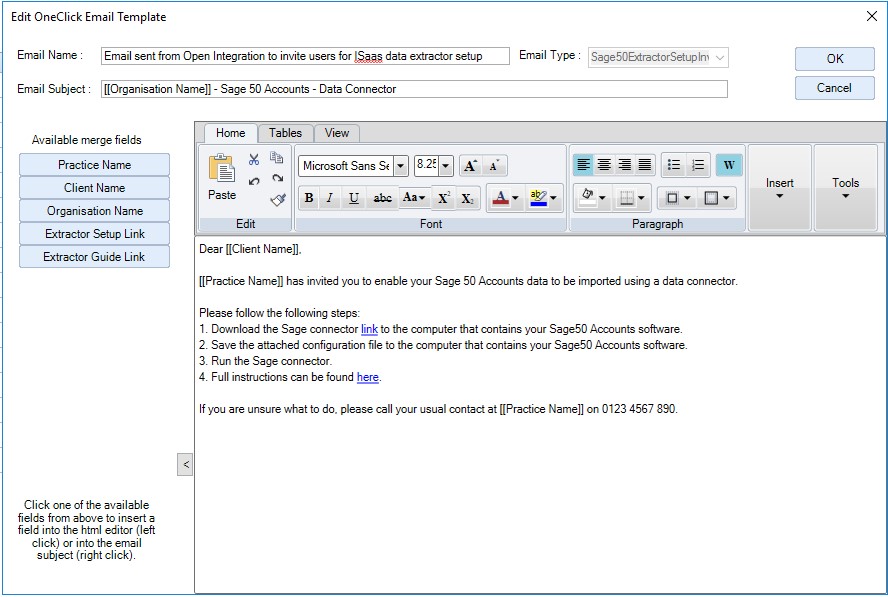888x597 pixels.
Task: Click the small square frame icon
Action: [672, 198]
